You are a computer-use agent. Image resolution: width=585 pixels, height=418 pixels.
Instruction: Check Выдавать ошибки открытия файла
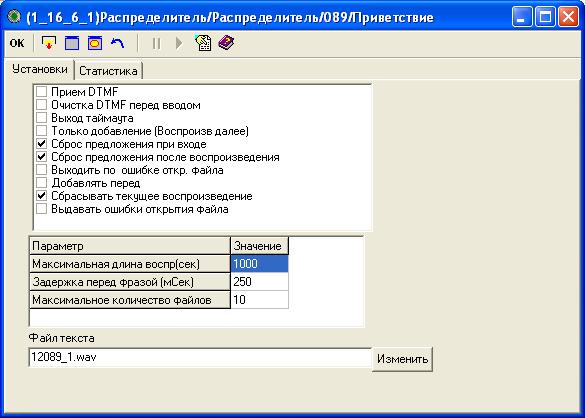pyautogui.click(x=41, y=209)
